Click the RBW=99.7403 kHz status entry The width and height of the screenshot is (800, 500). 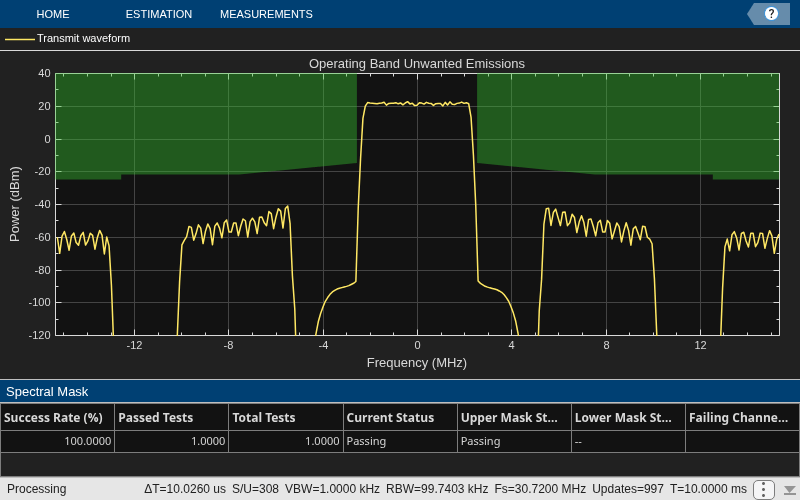click(437, 489)
